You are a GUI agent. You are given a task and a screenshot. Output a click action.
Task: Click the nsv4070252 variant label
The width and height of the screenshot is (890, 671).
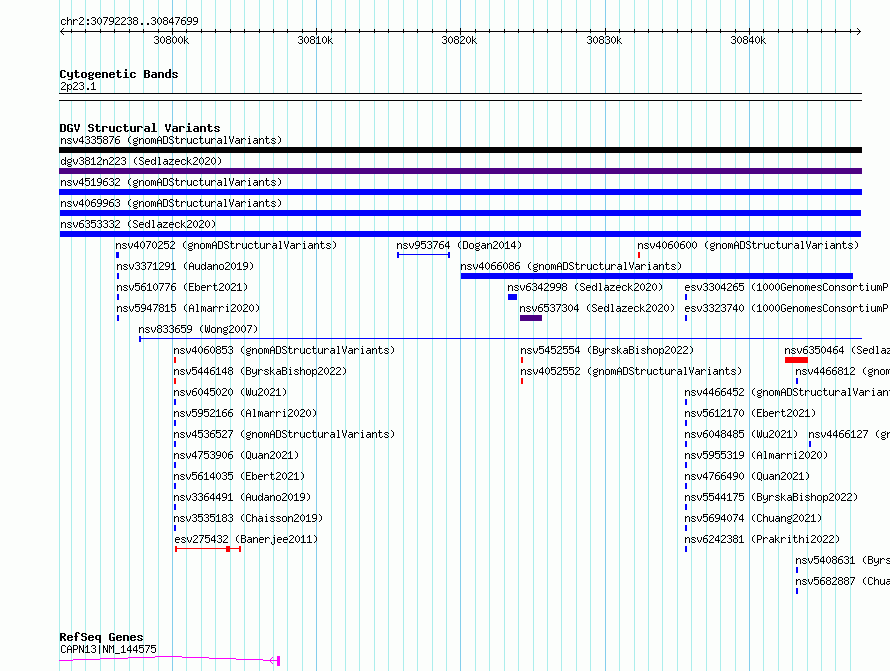pyautogui.click(x=226, y=245)
